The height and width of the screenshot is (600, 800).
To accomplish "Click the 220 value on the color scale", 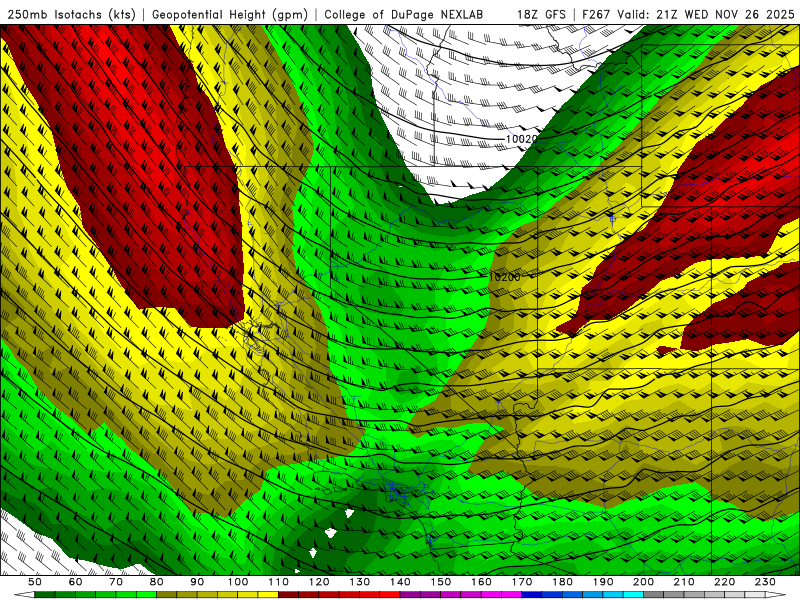I will tap(725, 582).
